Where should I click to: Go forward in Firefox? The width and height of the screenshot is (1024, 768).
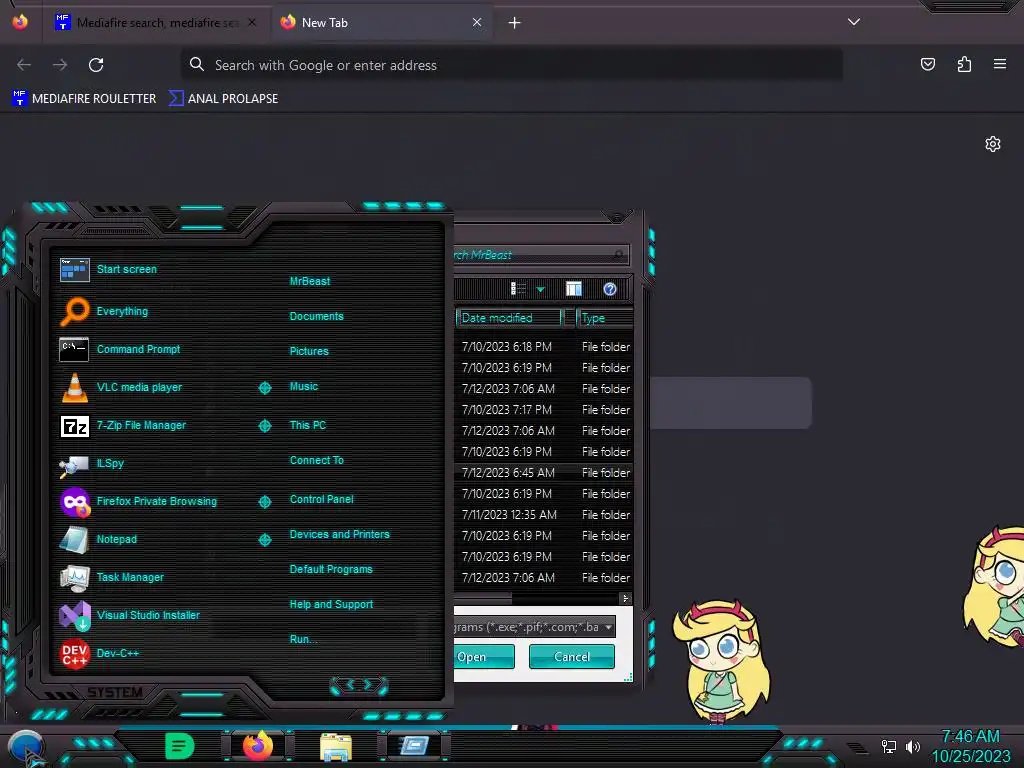[x=60, y=65]
